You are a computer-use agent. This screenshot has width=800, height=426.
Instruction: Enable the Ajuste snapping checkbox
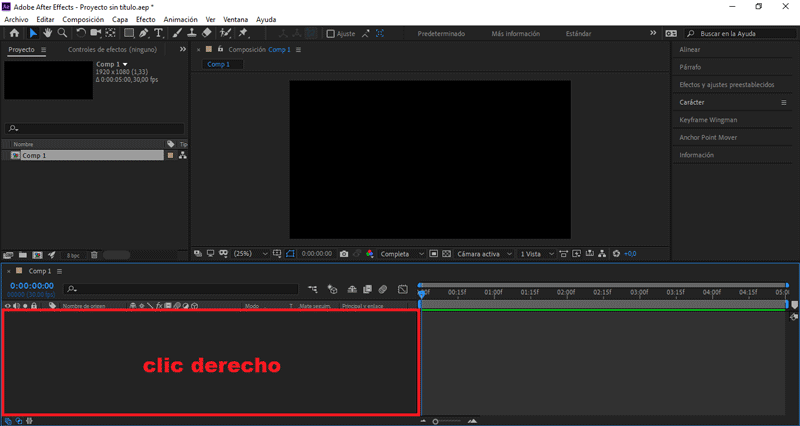331,33
